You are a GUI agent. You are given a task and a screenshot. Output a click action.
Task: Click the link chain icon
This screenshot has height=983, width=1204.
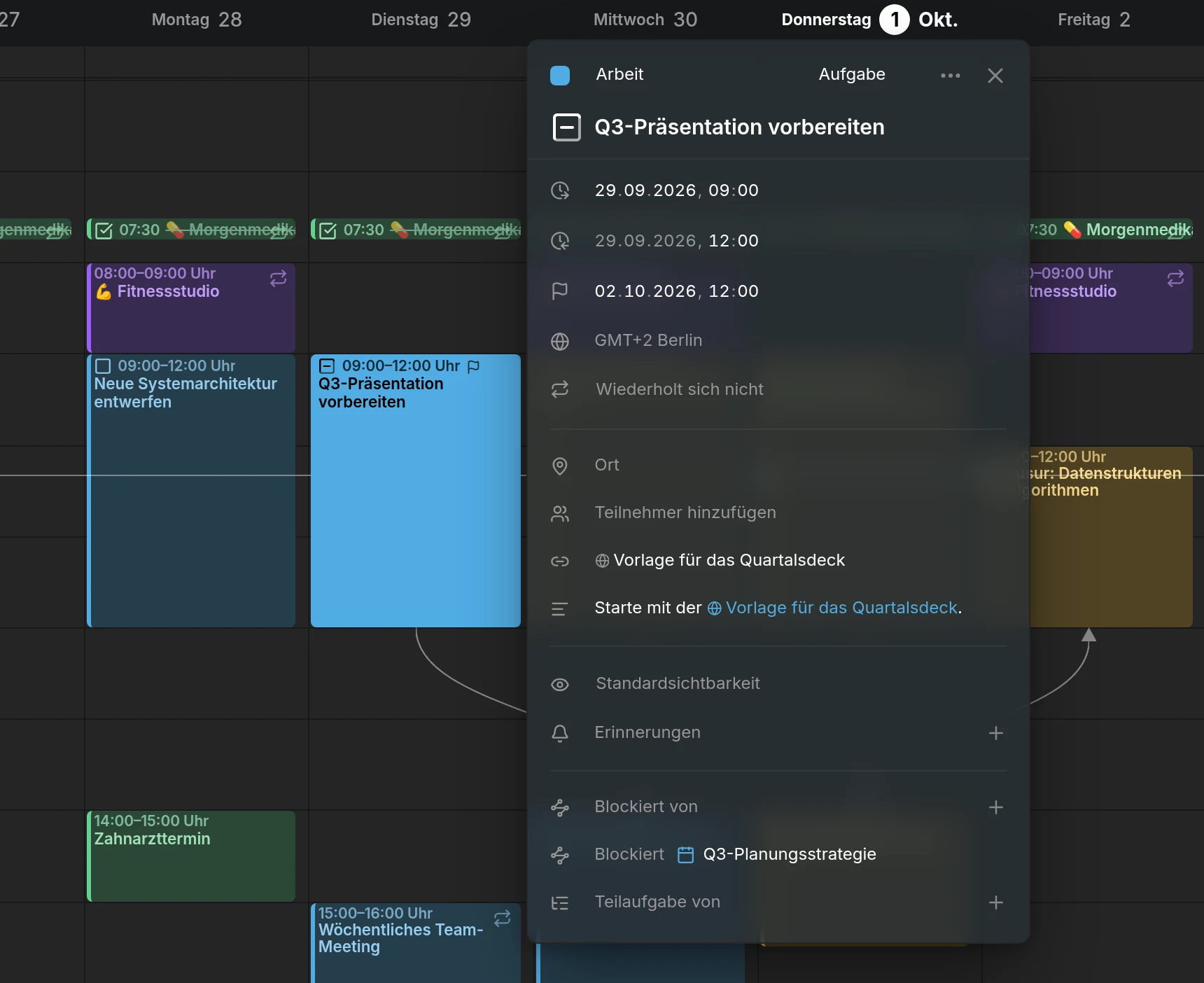click(x=560, y=562)
